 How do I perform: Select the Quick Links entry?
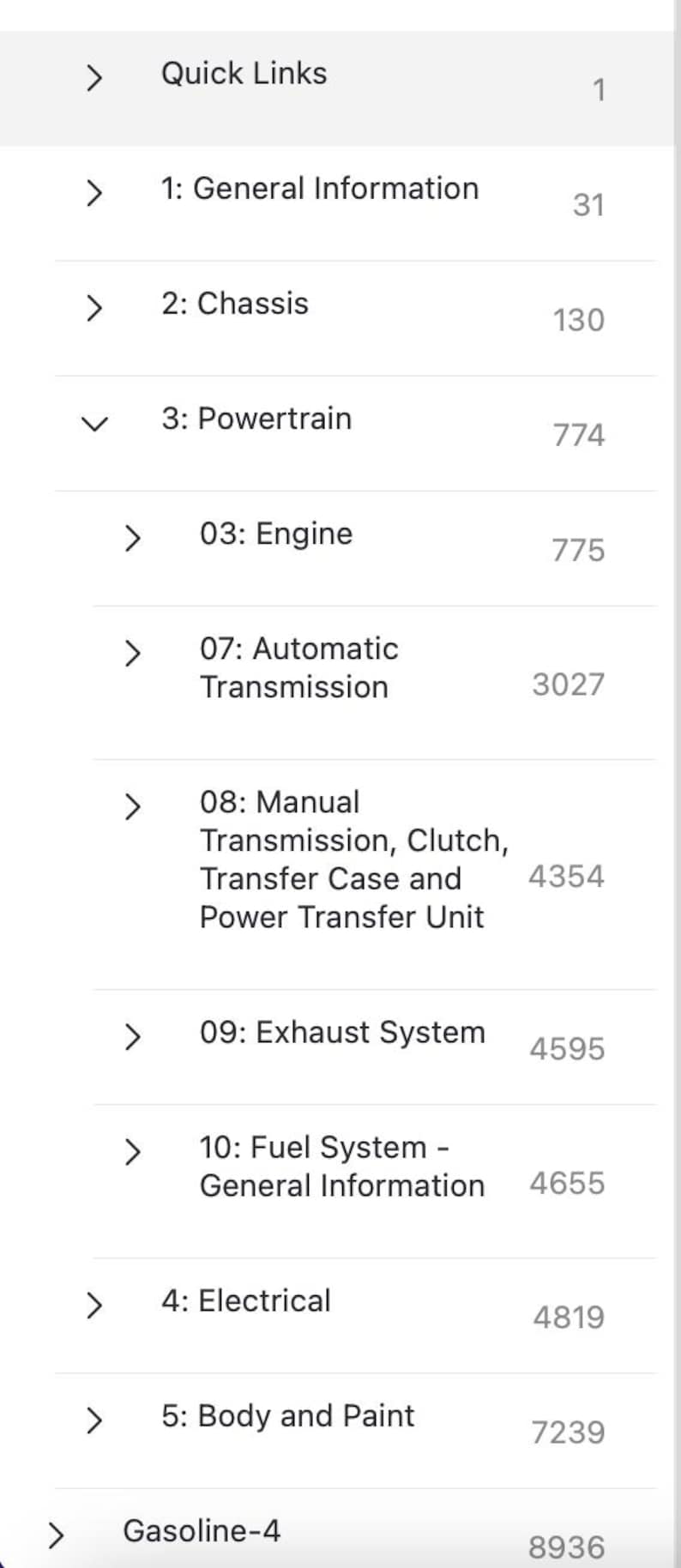click(x=244, y=74)
